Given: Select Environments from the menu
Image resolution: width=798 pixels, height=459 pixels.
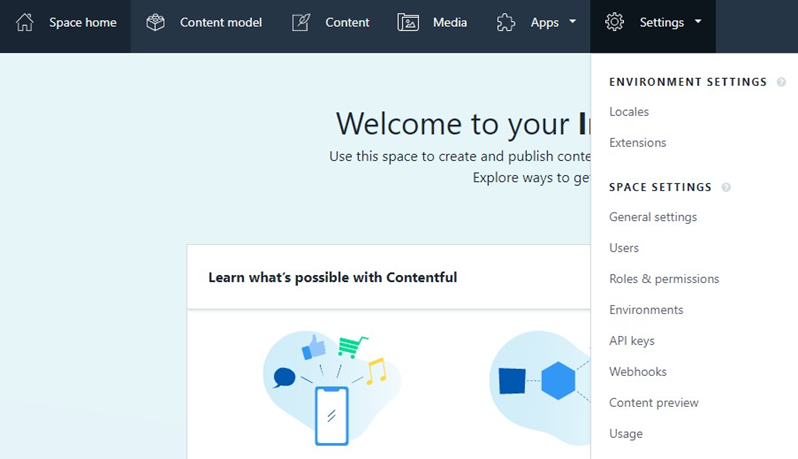Looking at the screenshot, I should 646,310.
